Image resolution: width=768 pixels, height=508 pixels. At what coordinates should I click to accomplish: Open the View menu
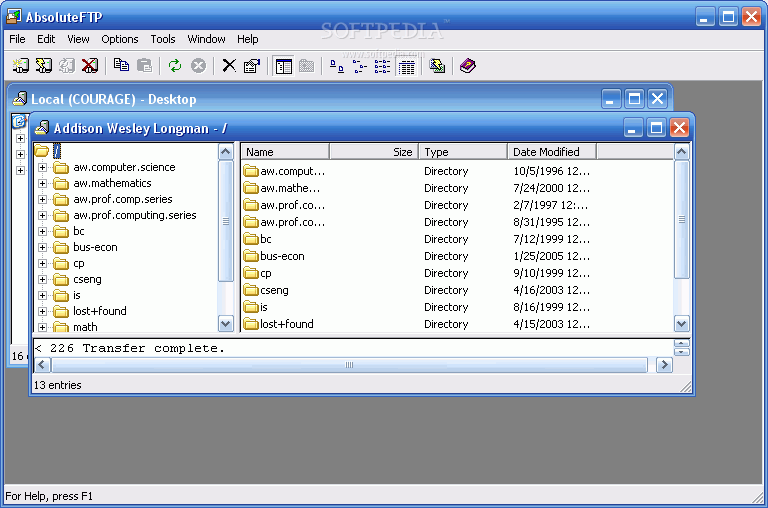(x=78, y=39)
